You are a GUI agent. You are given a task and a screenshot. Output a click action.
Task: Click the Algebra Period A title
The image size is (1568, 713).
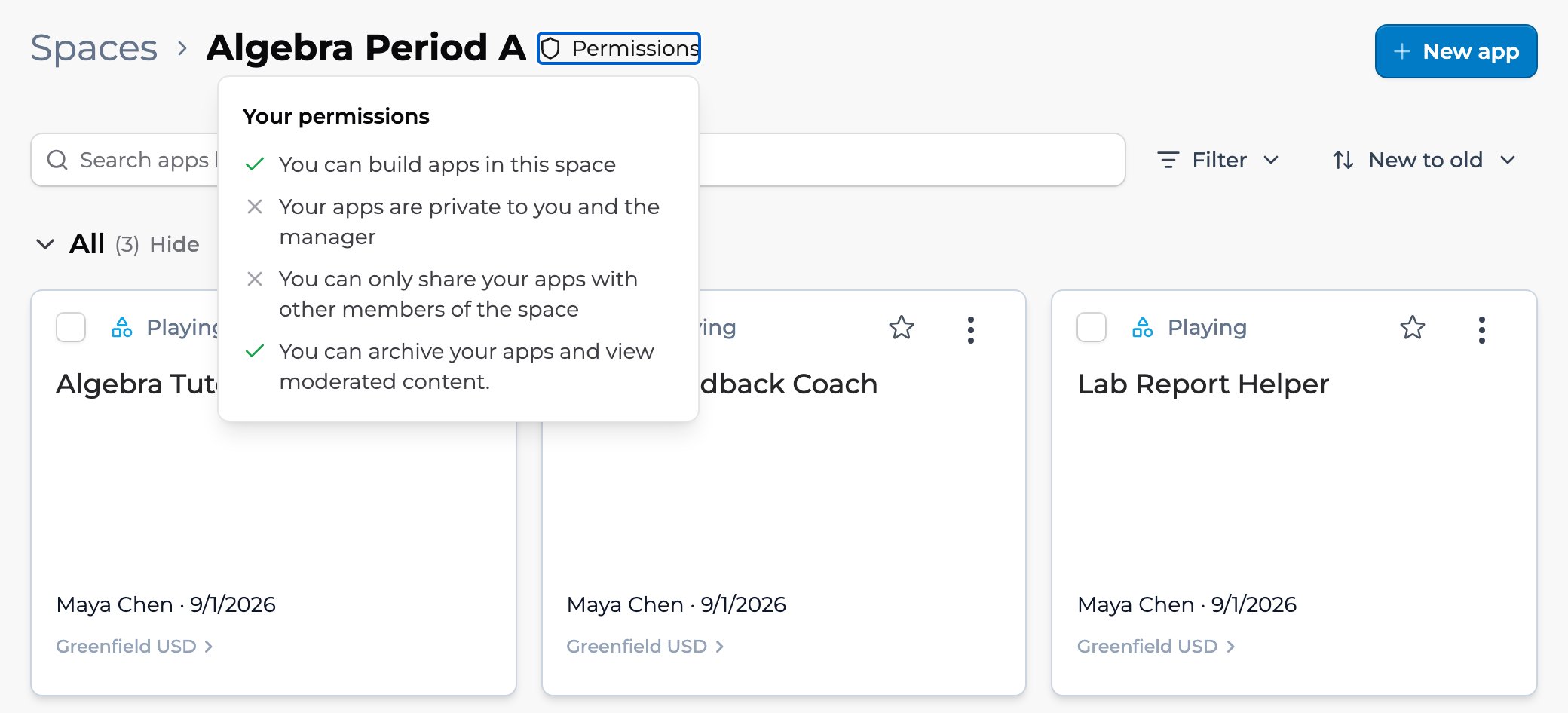point(366,48)
